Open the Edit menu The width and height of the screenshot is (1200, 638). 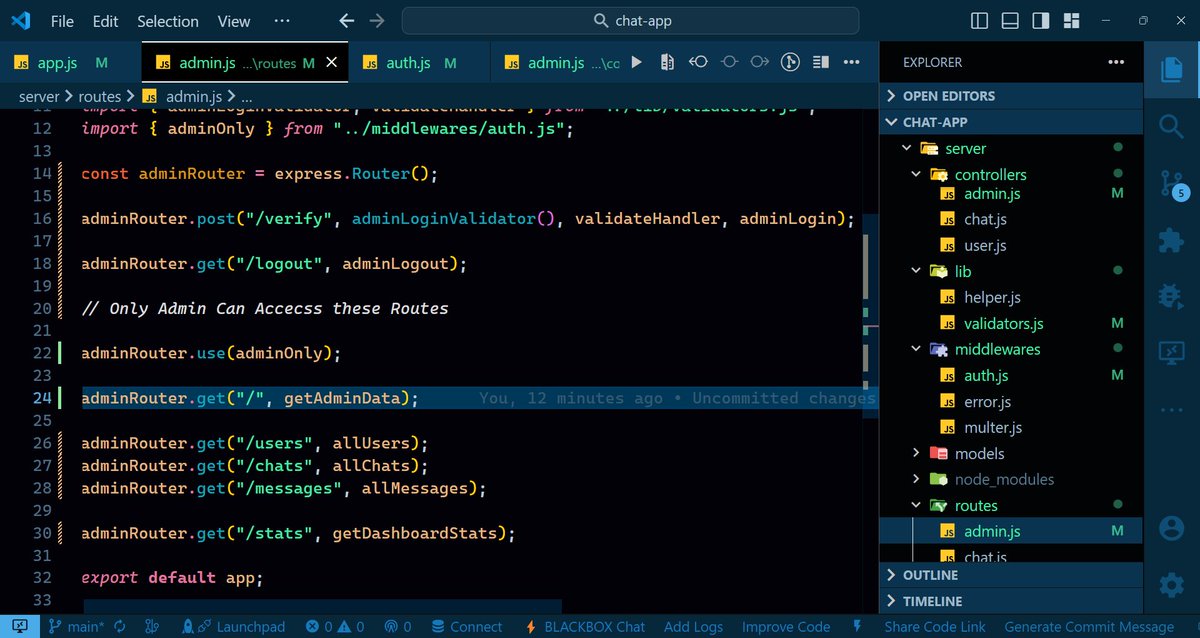105,20
